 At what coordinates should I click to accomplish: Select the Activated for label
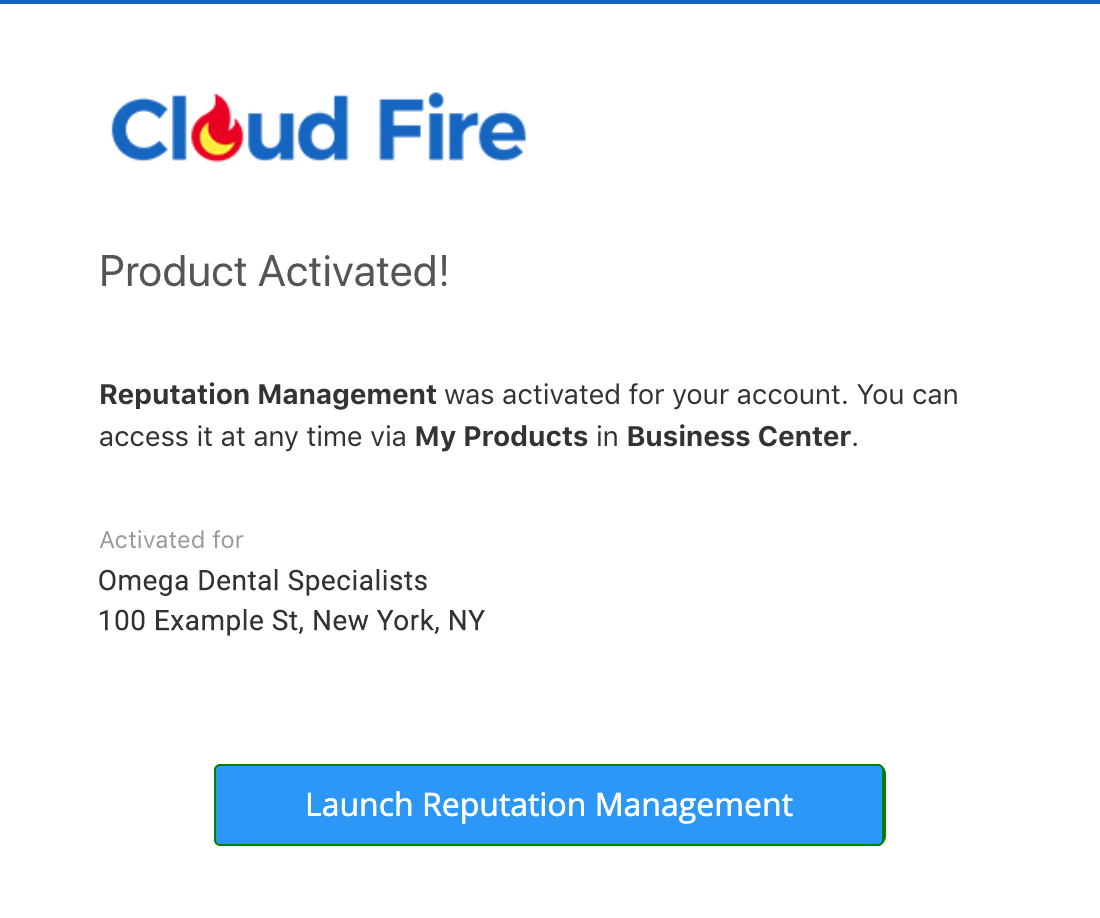(171, 540)
